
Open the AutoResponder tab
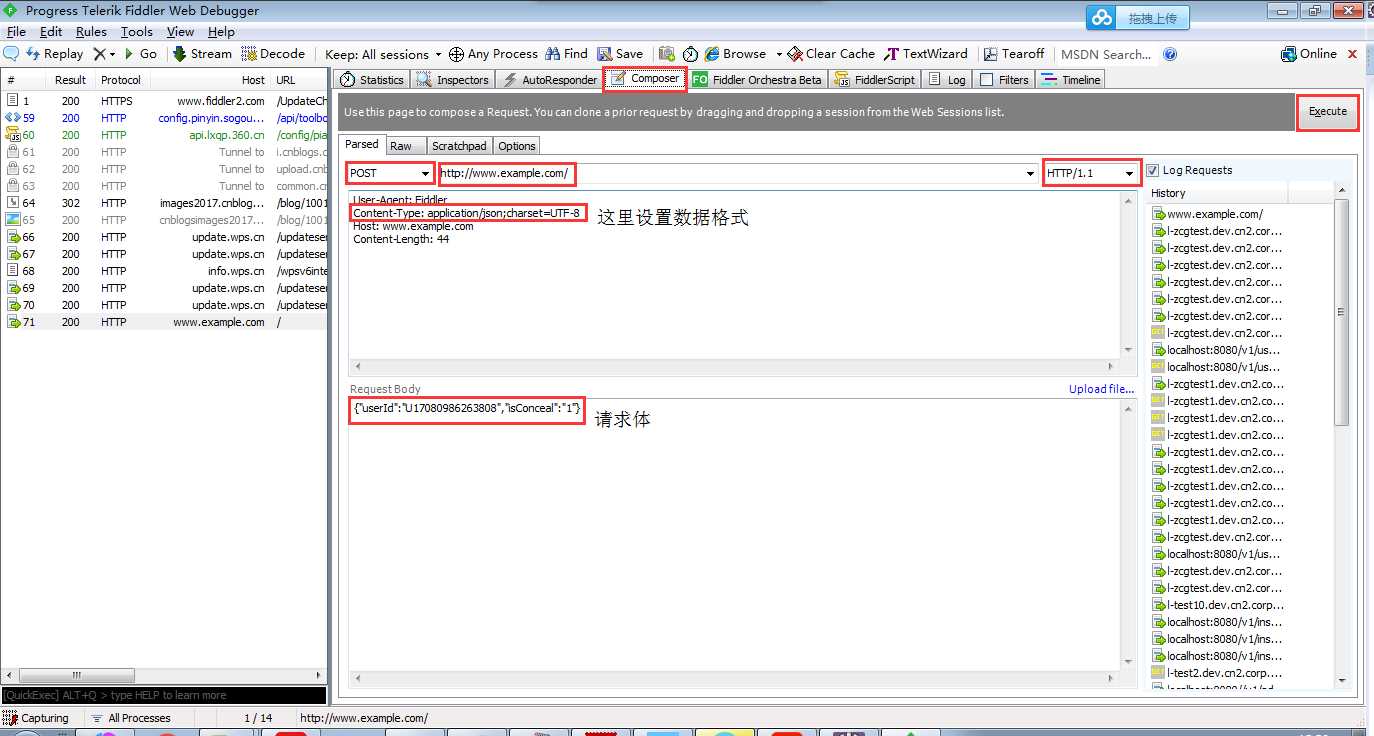click(549, 80)
